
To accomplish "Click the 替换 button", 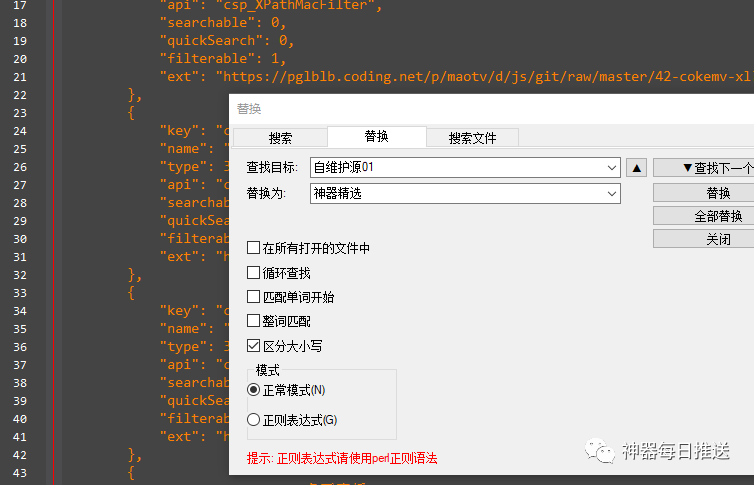I will pyautogui.click(x=704, y=193).
